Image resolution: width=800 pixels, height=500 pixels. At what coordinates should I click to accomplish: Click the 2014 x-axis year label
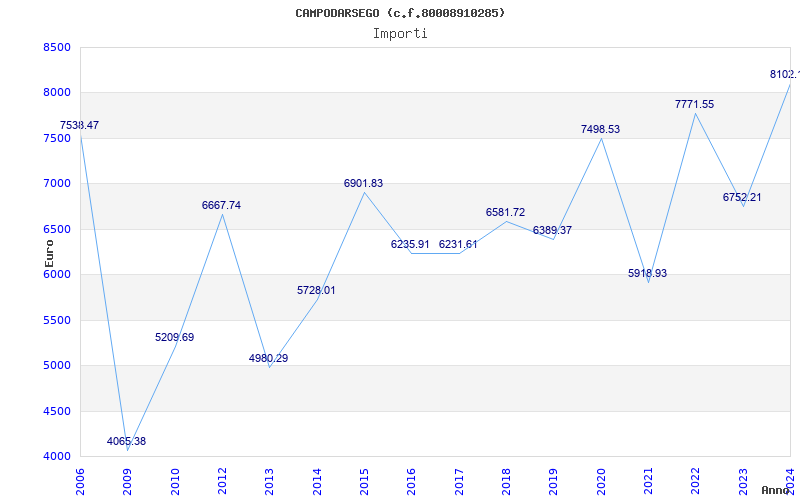tap(317, 482)
